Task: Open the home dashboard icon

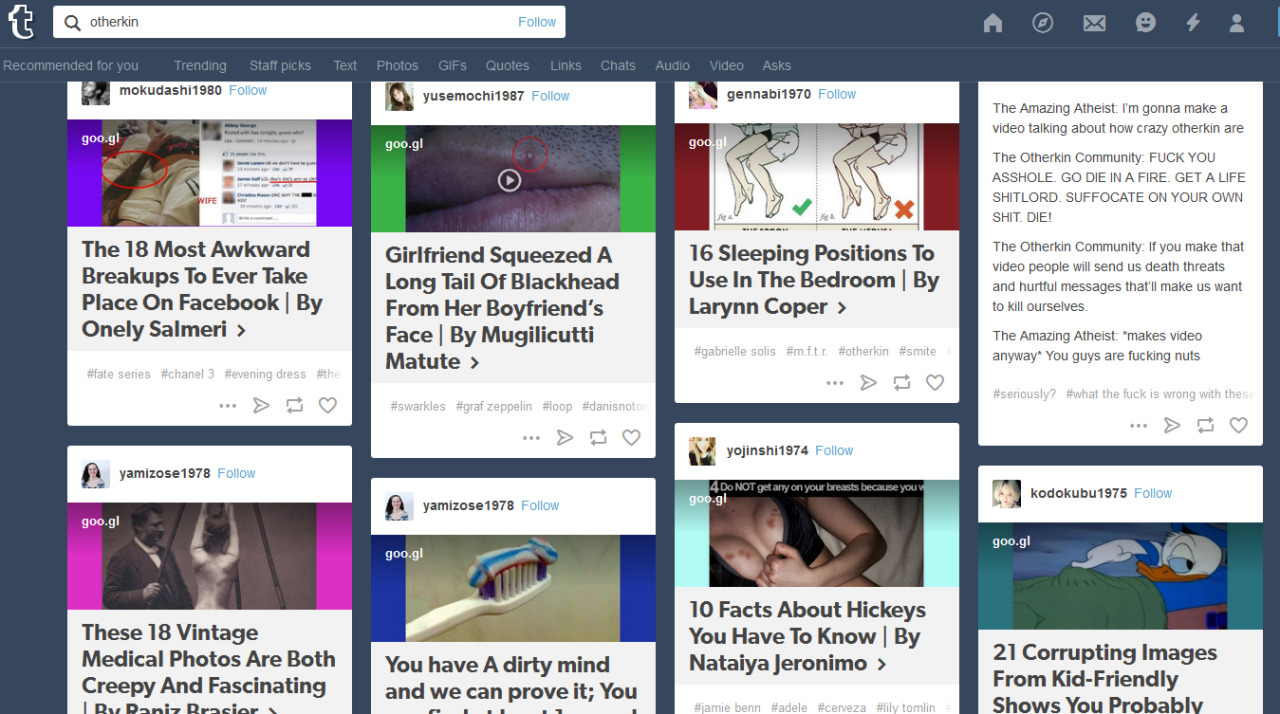Action: coord(992,23)
